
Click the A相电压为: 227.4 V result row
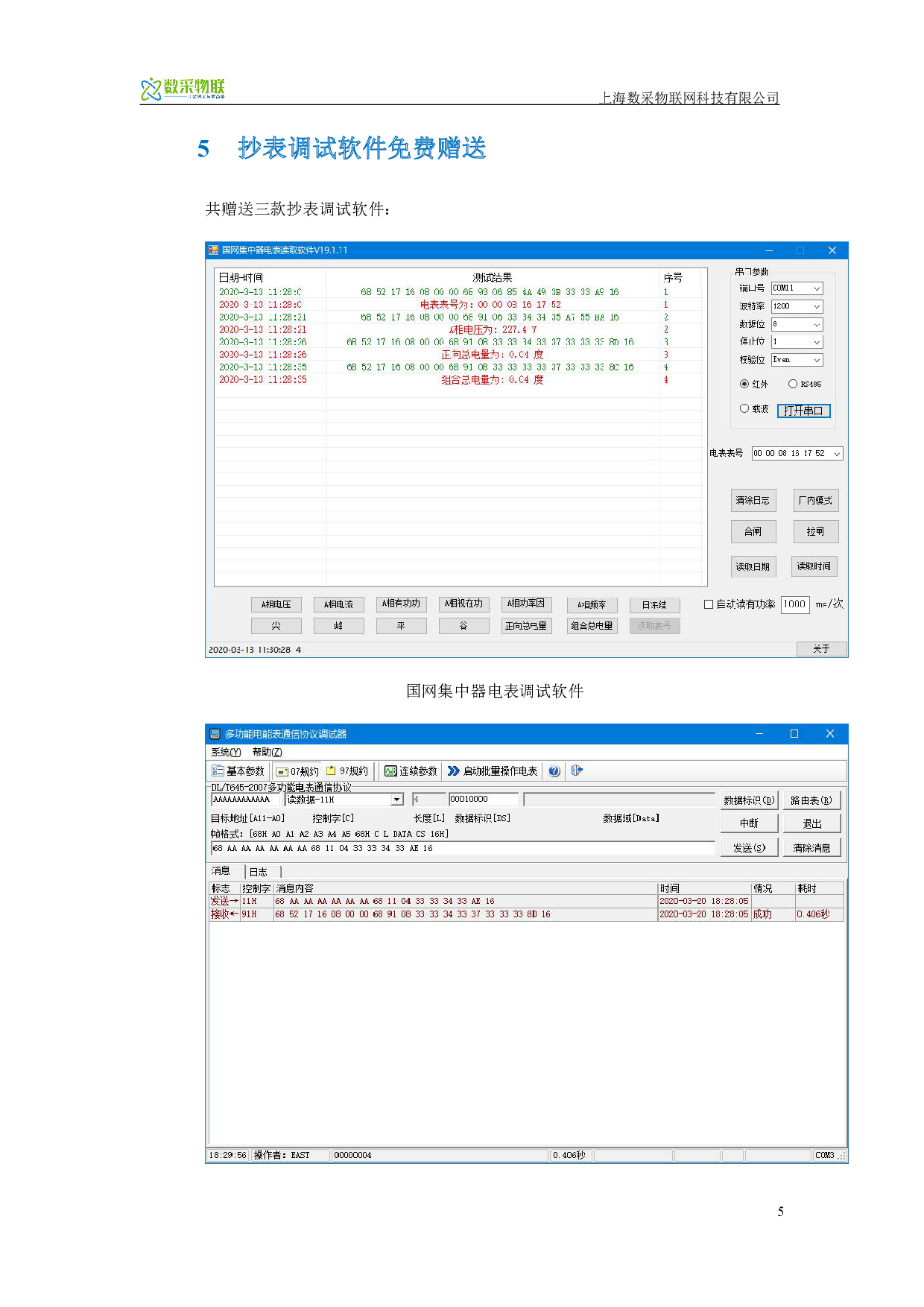(x=460, y=329)
